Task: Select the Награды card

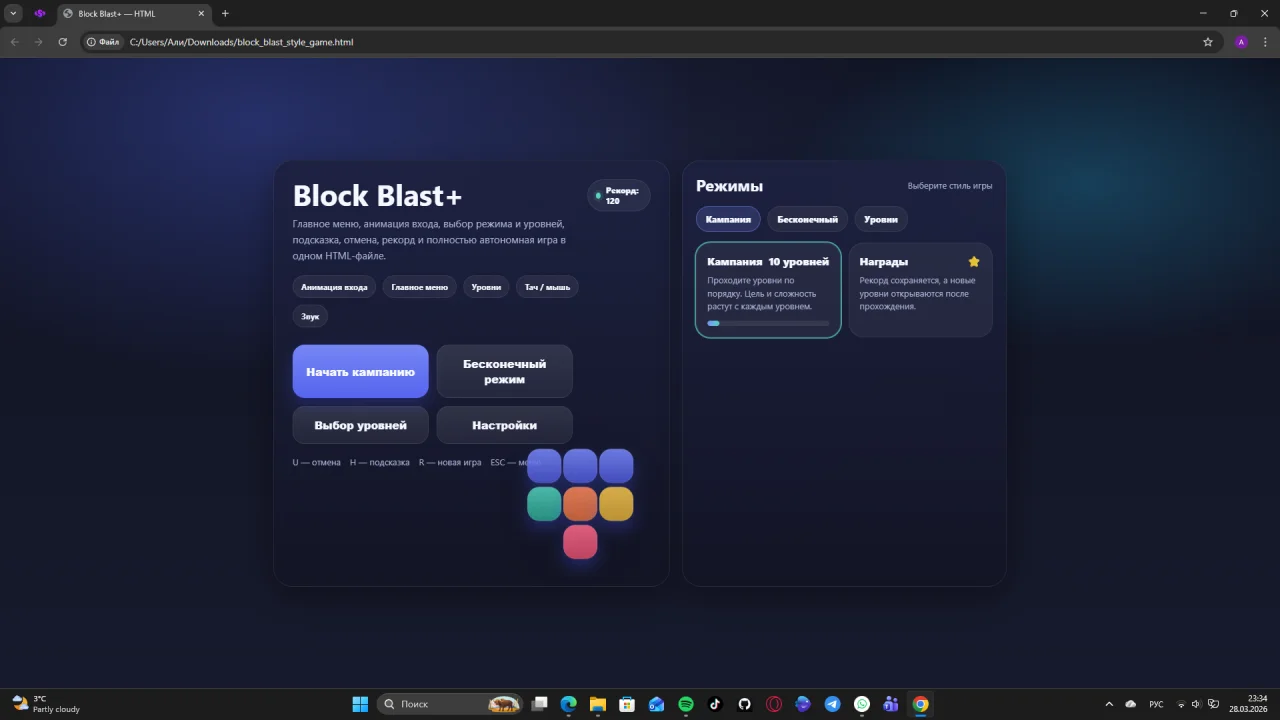Action: 920,290
